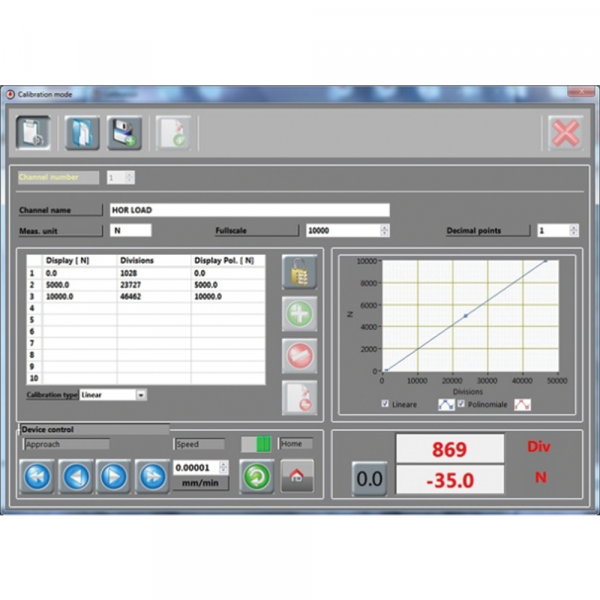Open the Calibration type Linear dropdown
600x600 pixels.
(141, 395)
